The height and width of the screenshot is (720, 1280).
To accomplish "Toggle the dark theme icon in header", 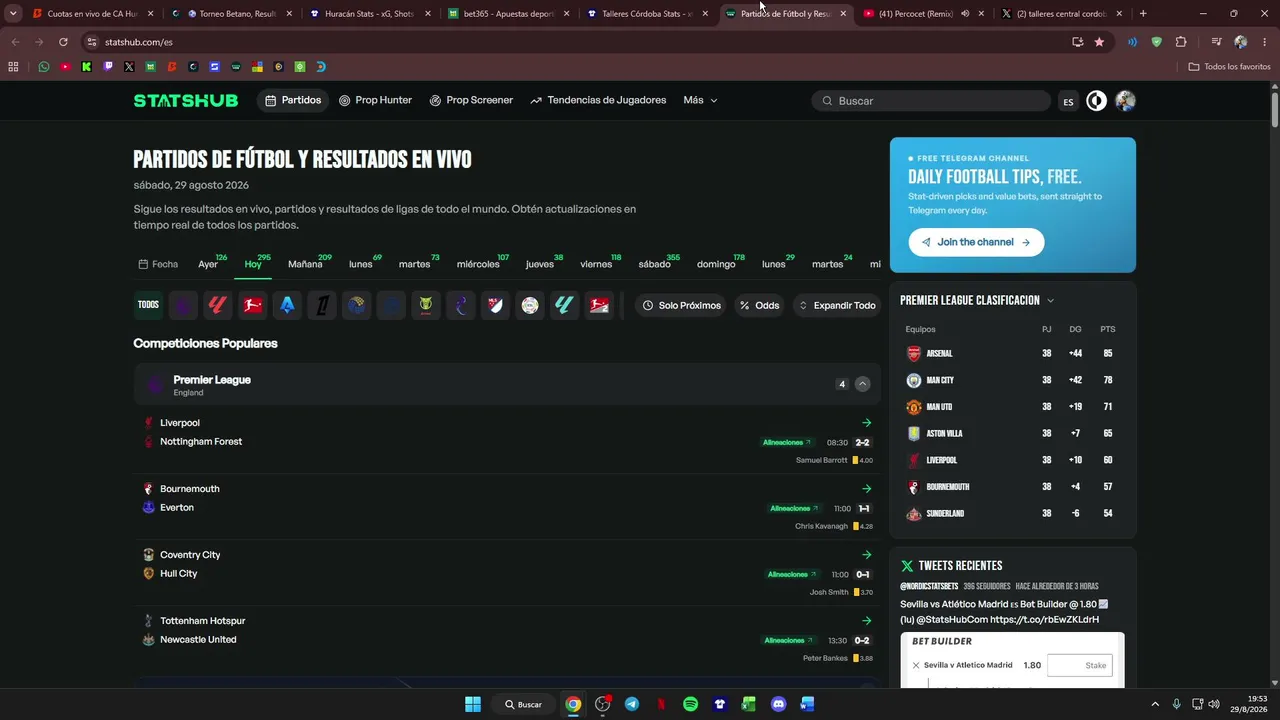I will click(1097, 100).
